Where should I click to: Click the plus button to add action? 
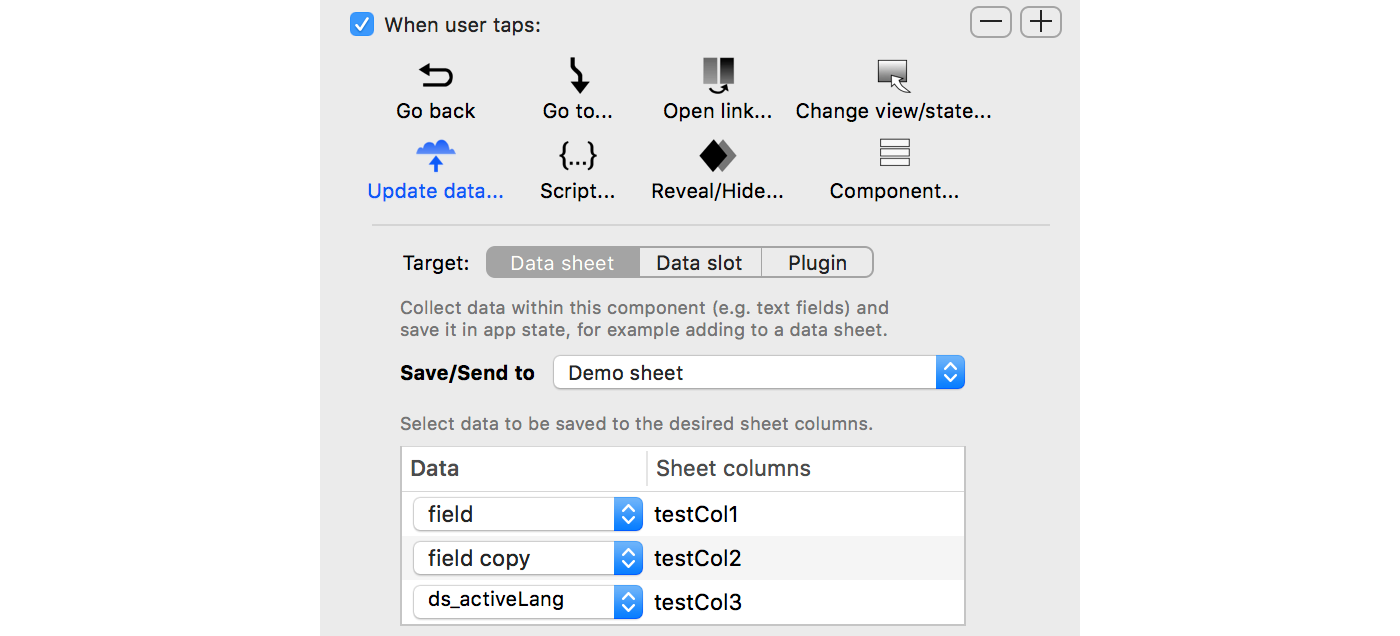(x=1041, y=22)
